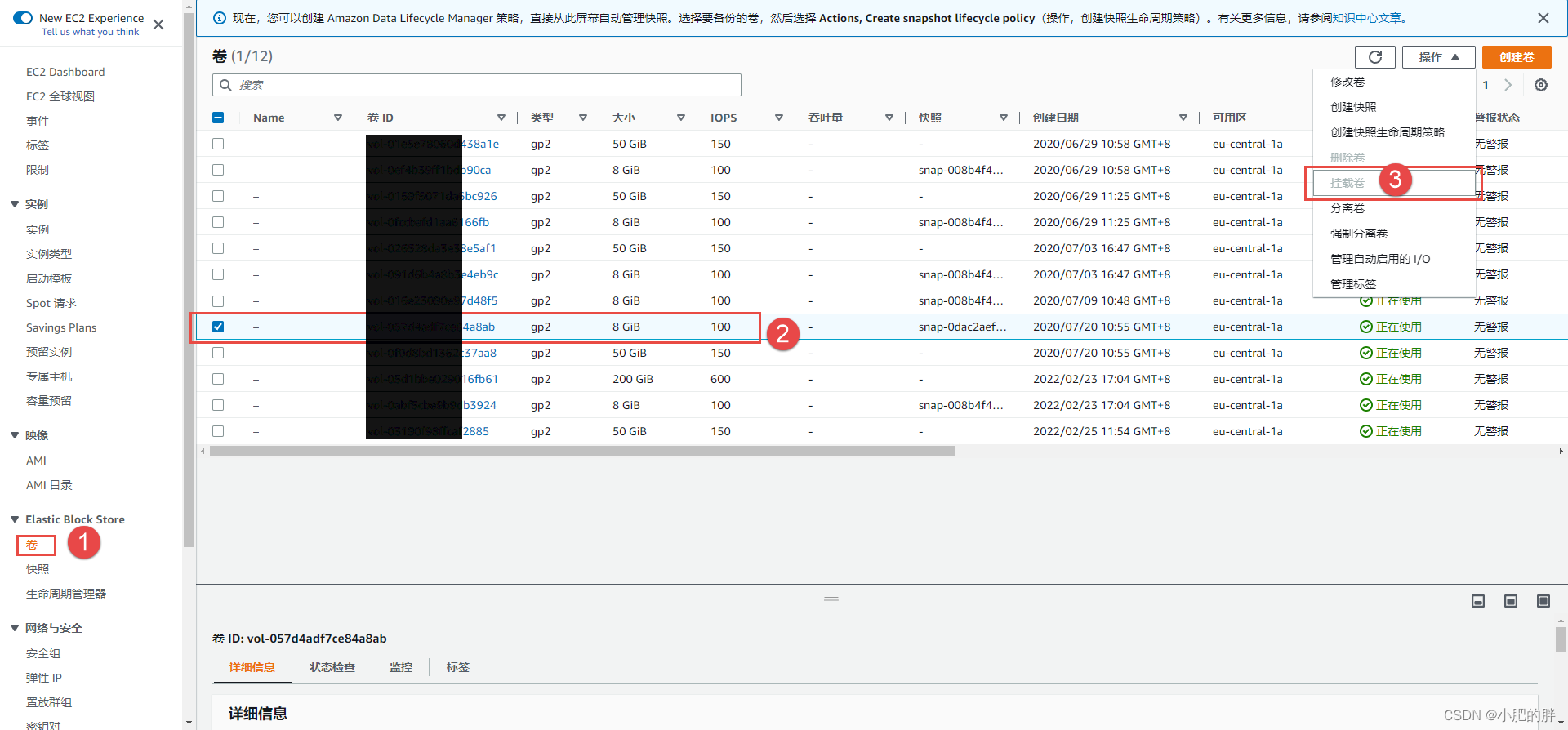
Task: Collapse the detail panel to bottom icon
Action: [x=1478, y=601]
